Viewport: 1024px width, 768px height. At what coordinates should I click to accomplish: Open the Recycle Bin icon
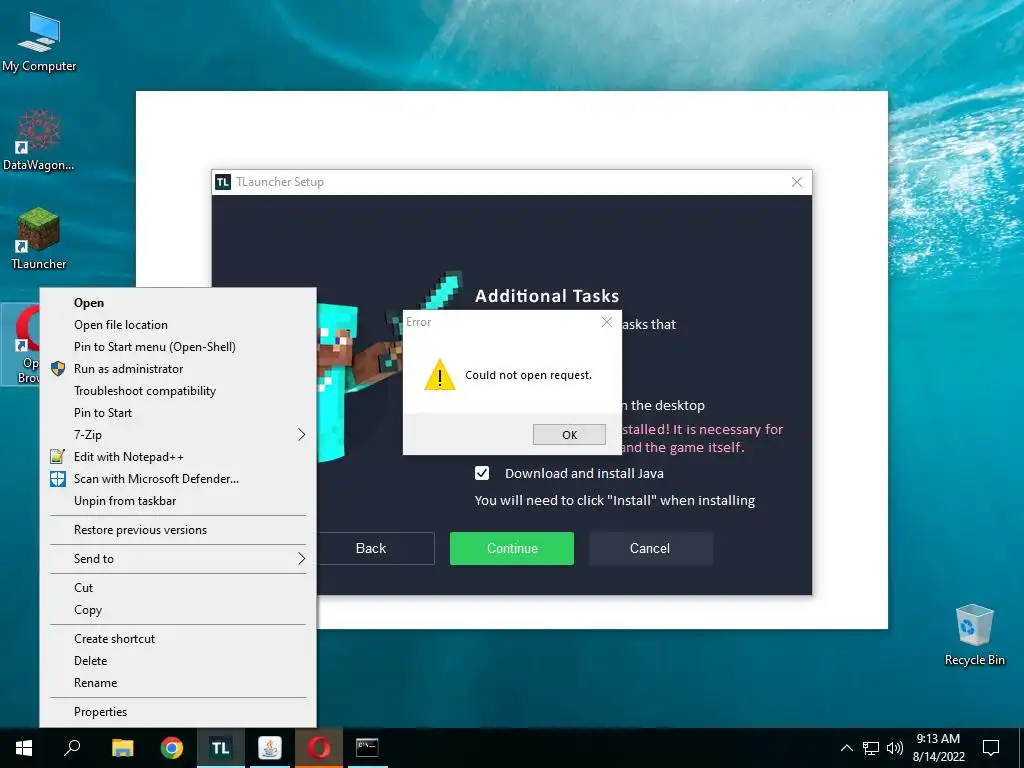974,635
